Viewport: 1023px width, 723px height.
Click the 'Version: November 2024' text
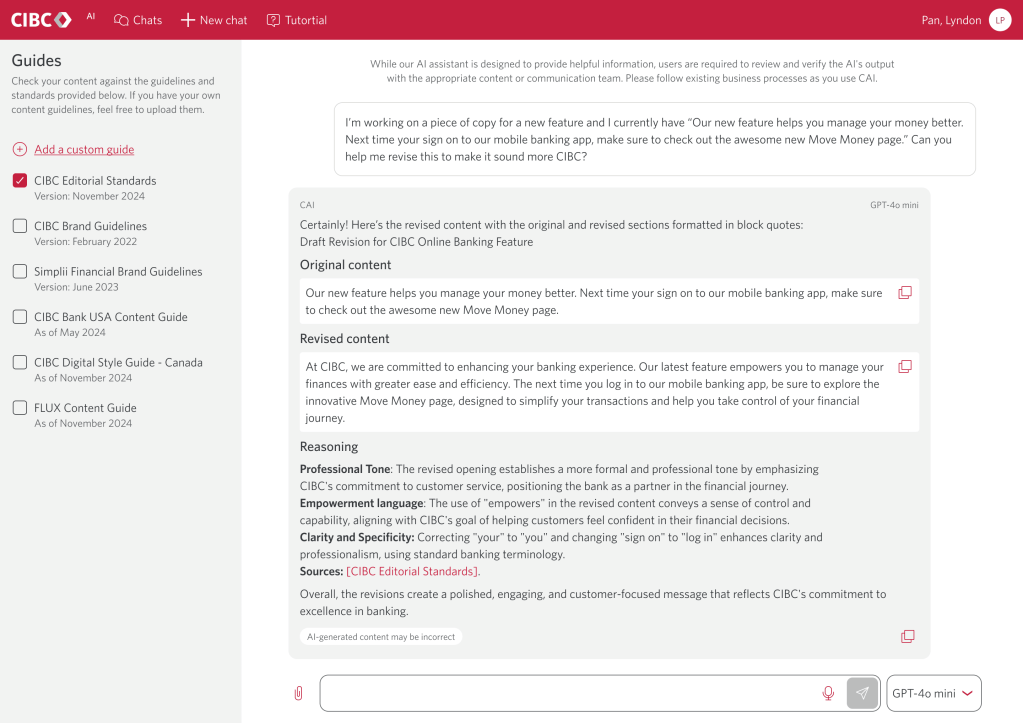point(89,196)
